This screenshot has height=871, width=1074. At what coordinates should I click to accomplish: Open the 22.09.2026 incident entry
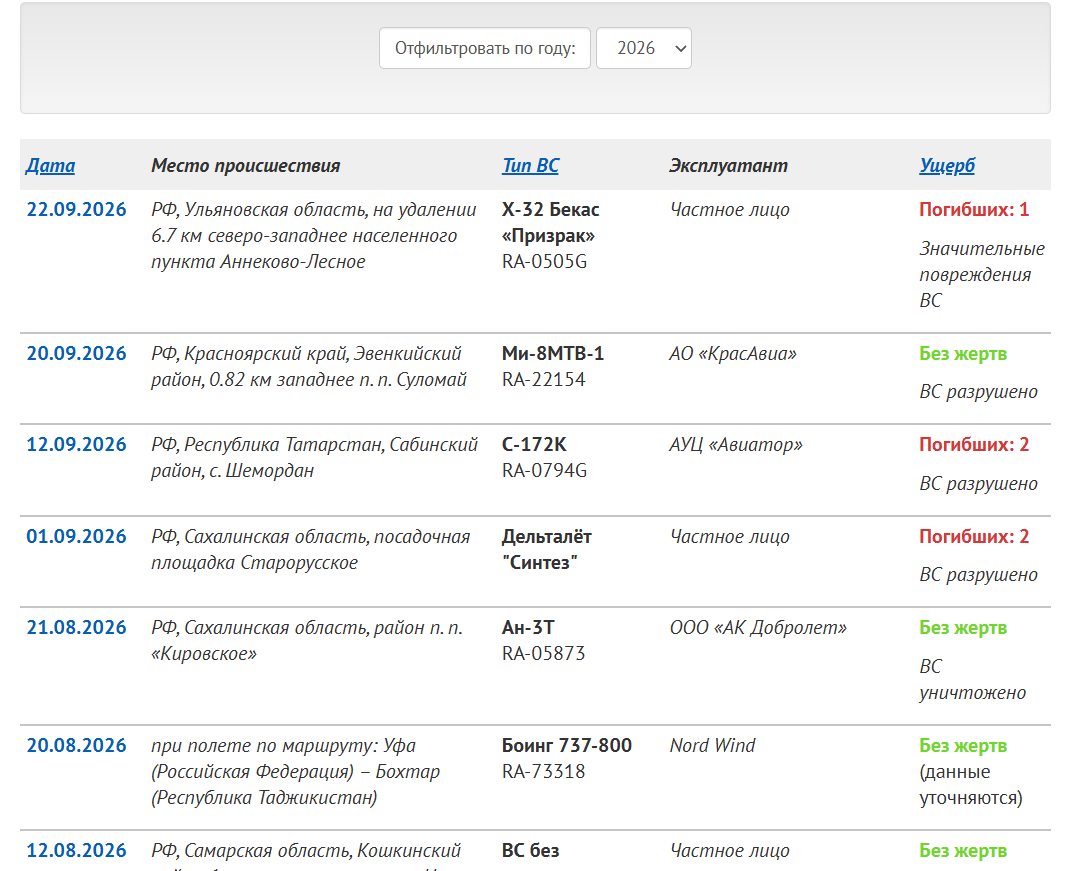[76, 210]
